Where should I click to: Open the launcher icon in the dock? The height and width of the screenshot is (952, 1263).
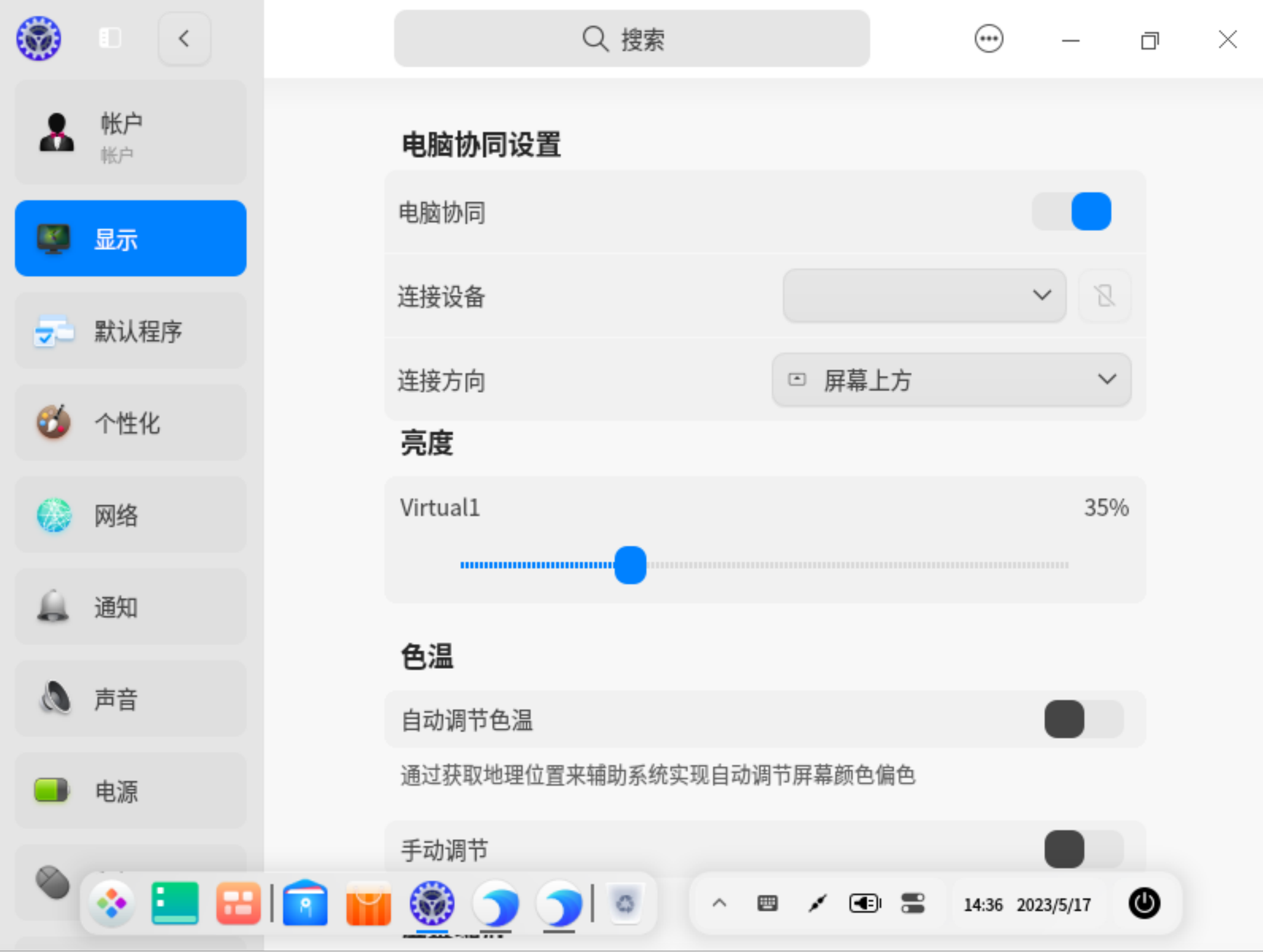pyautogui.click(x=112, y=903)
